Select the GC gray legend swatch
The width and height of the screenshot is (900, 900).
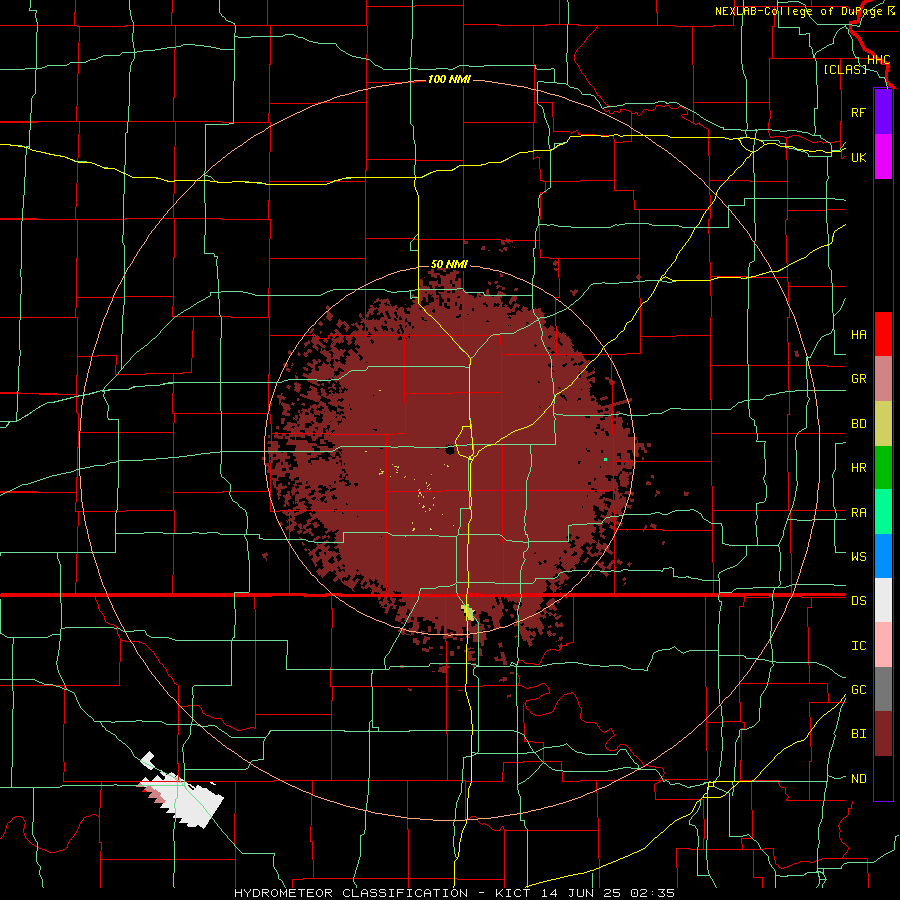883,689
